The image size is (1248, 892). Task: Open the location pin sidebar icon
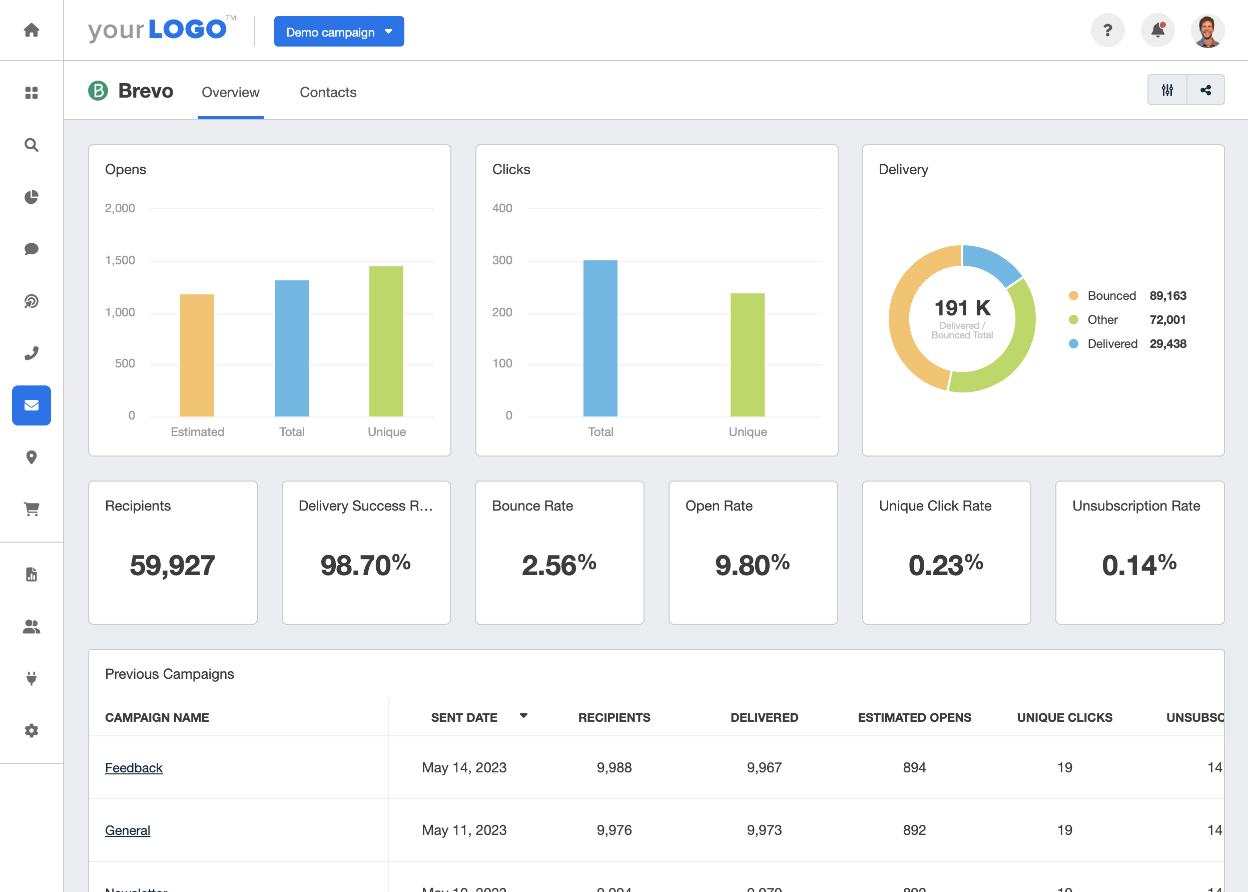pos(31,457)
